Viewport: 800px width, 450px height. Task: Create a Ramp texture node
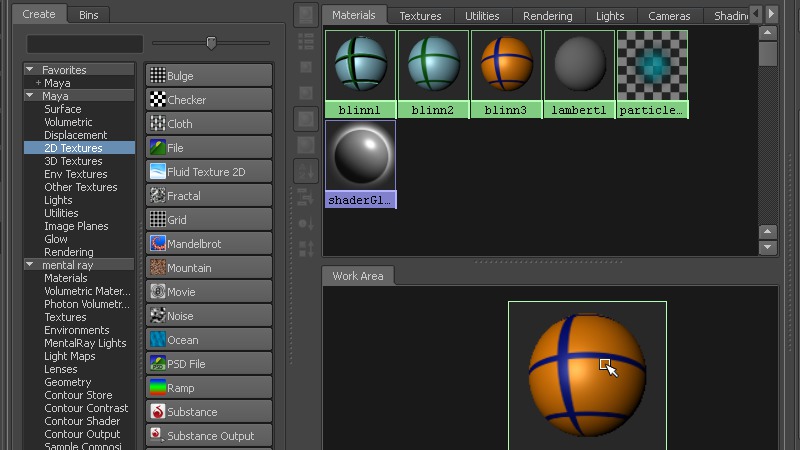[x=209, y=388]
